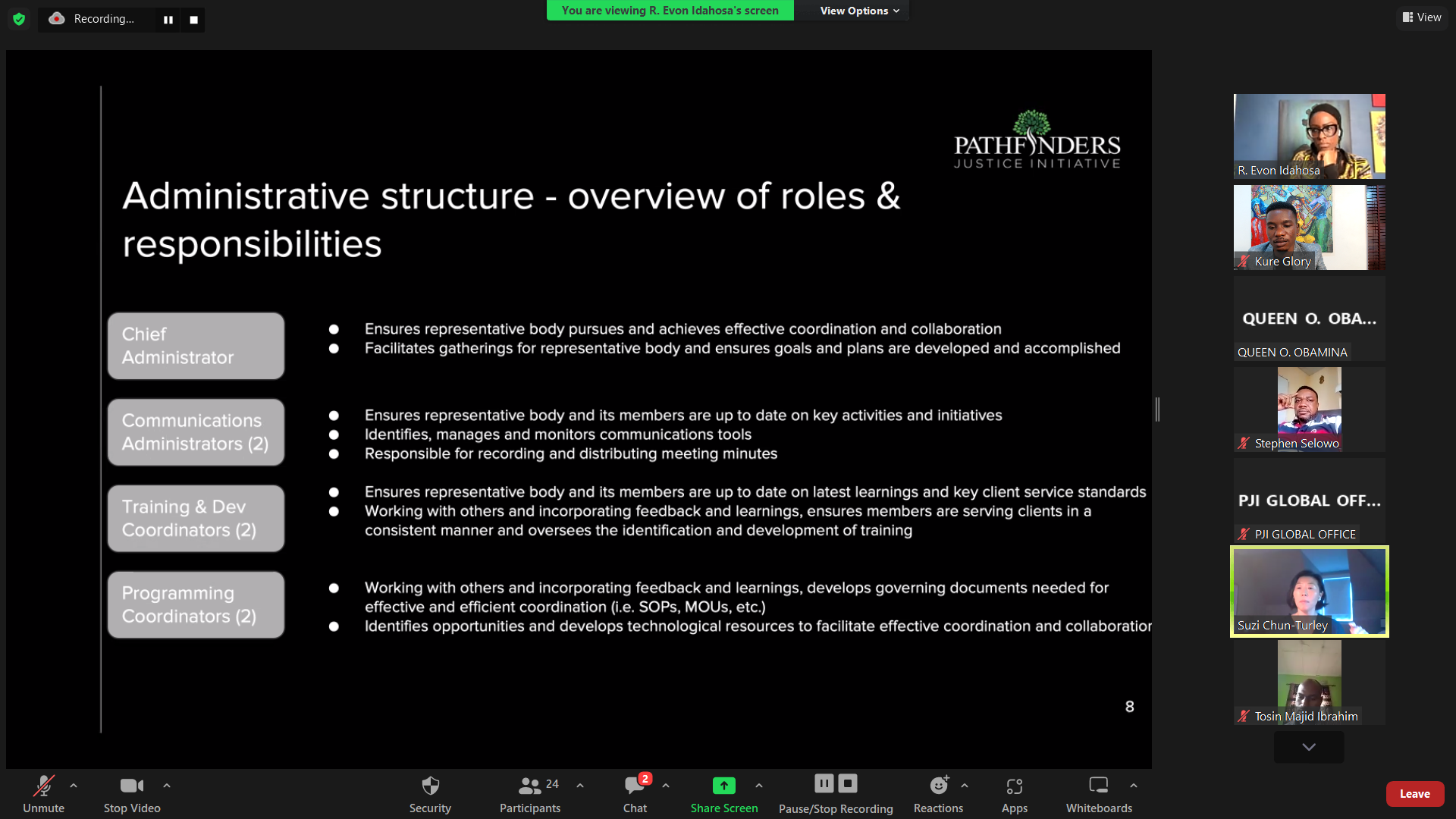
Task: Open the Participants panel icon
Action: pyautogui.click(x=530, y=786)
